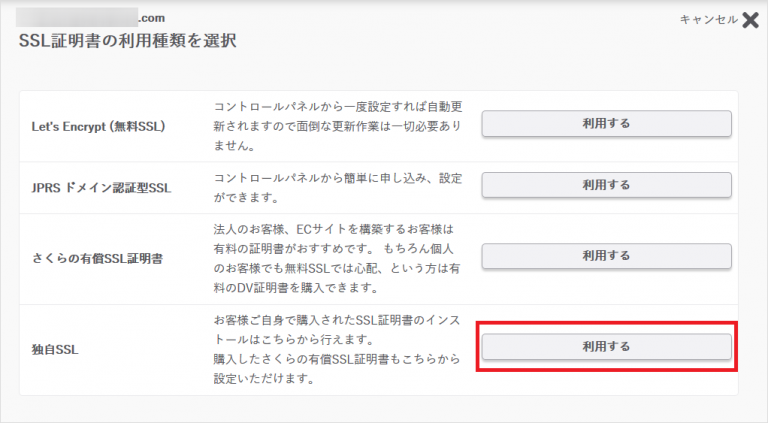
Task: Click the JPRS ドメイン認証型SSL row label
Action: pos(103,187)
